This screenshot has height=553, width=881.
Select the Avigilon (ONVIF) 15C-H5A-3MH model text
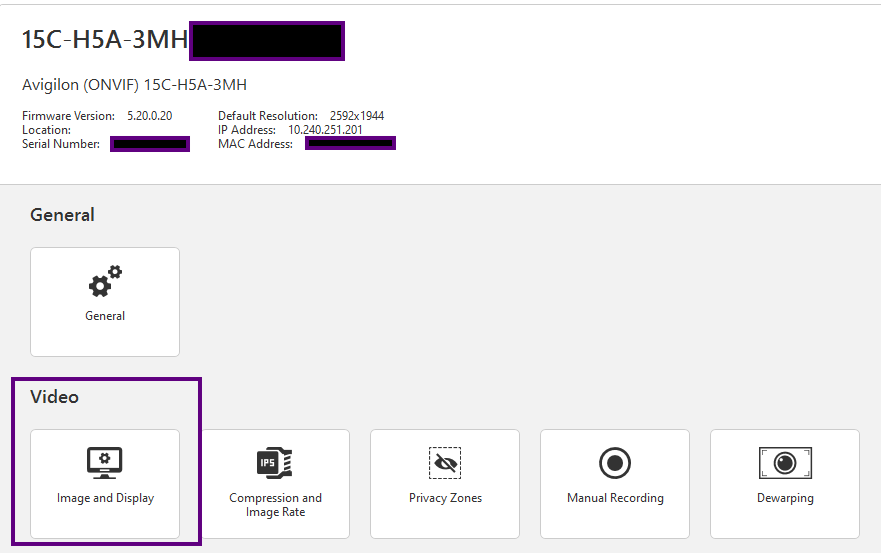click(x=134, y=85)
